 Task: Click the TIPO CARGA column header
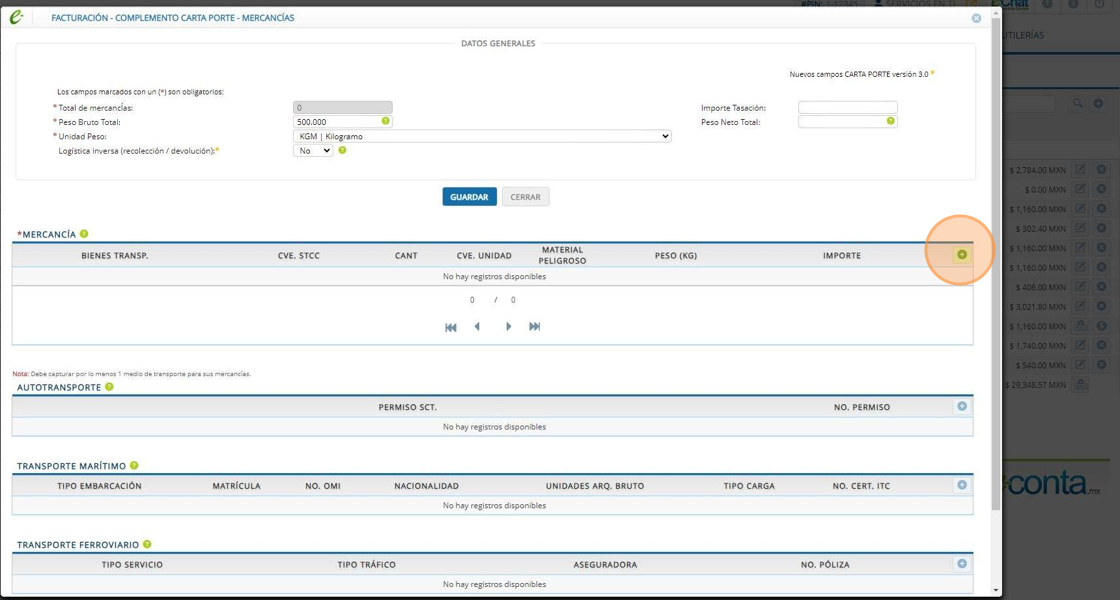(749, 486)
